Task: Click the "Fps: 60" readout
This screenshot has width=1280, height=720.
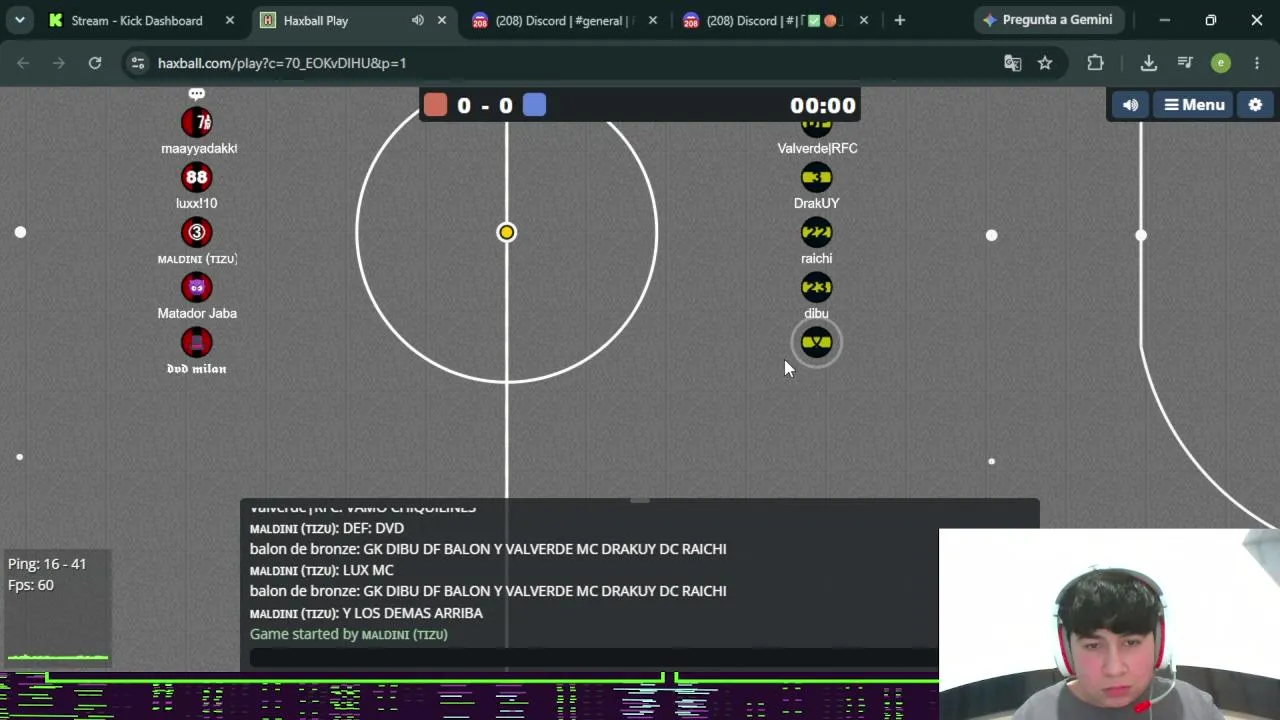Action: click(x=31, y=585)
